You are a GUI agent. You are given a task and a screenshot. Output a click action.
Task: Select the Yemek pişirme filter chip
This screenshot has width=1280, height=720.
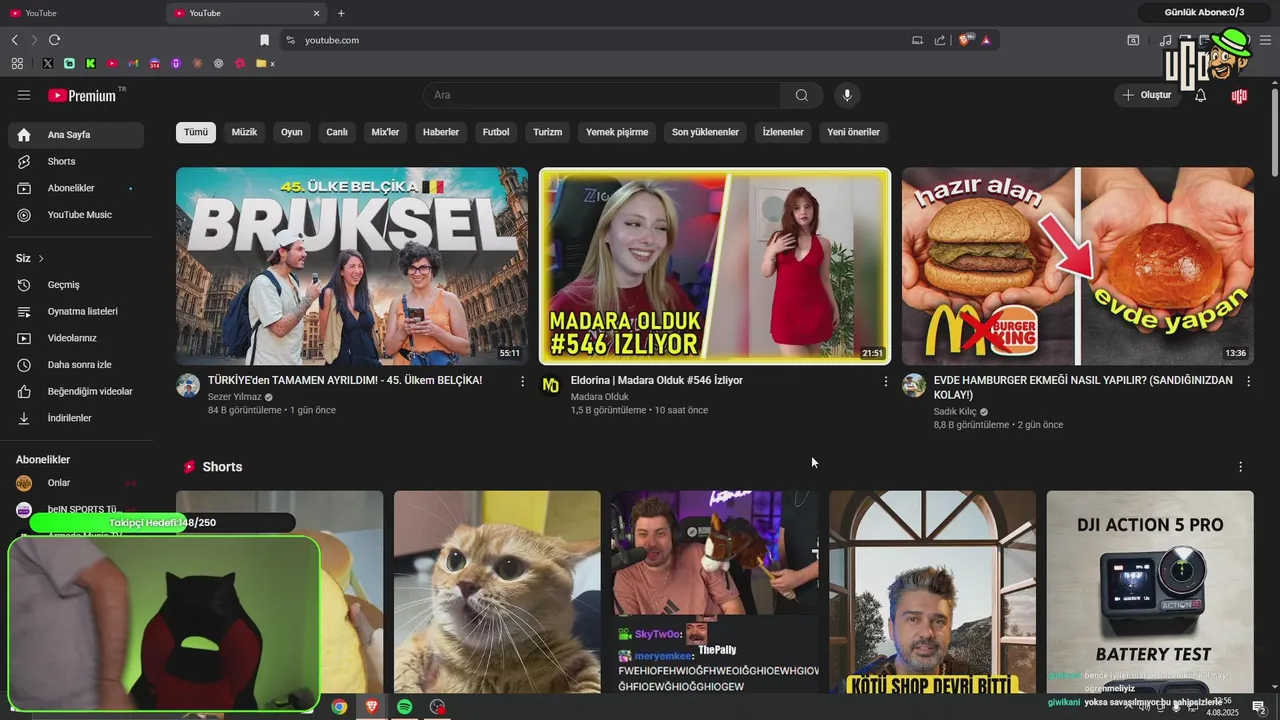[x=617, y=132]
